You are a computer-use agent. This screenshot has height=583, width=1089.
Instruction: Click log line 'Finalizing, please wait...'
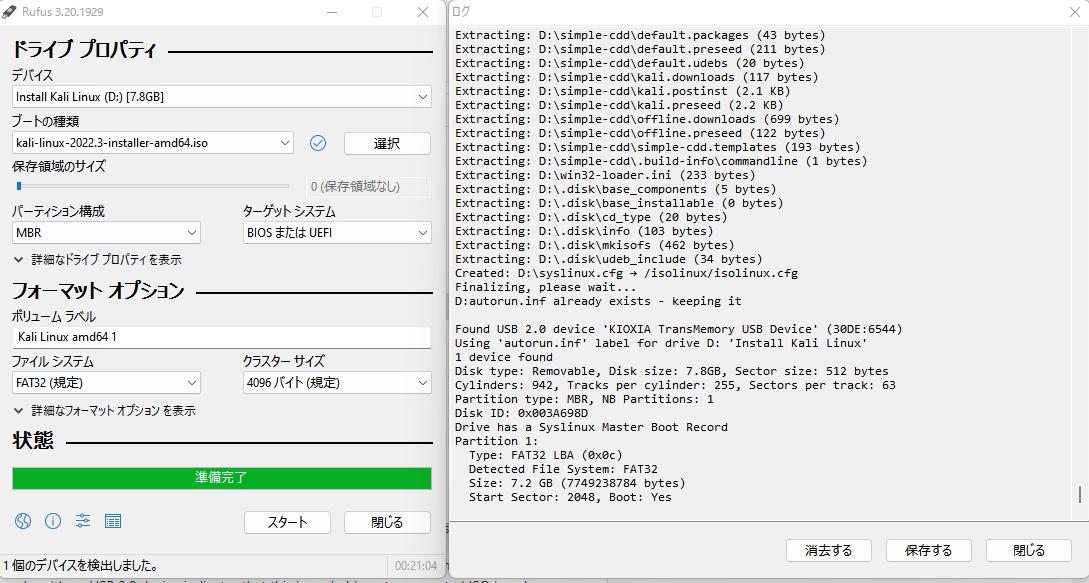click(545, 287)
